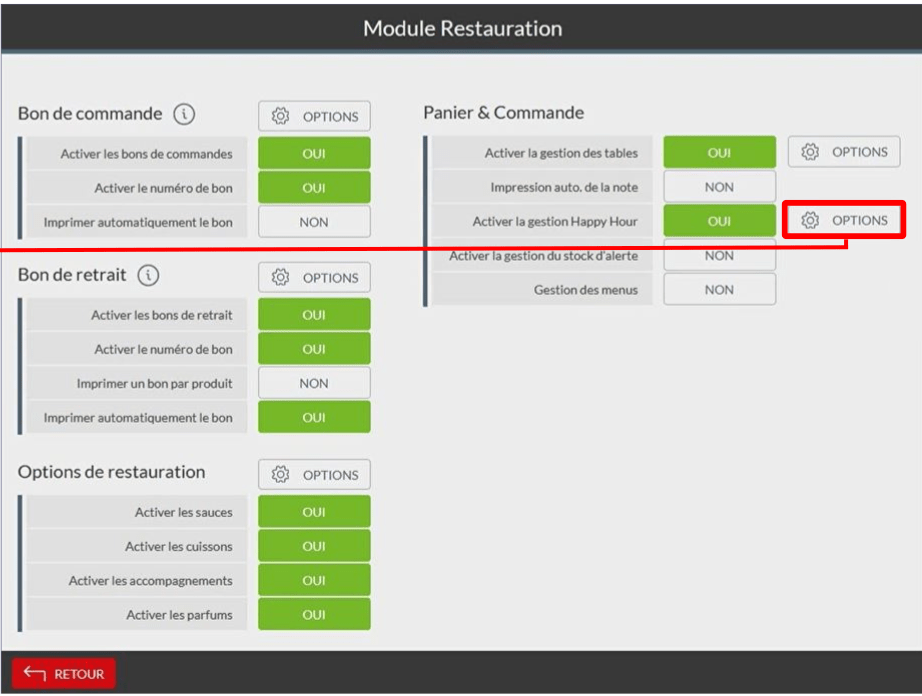Toggle Activer le numéro de bon under Bon de retrait

coord(314,349)
